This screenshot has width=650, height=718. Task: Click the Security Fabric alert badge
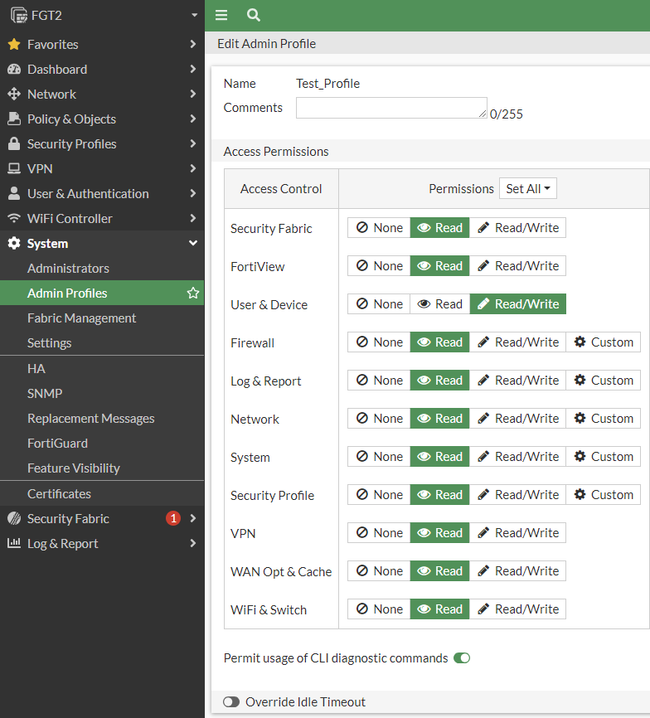click(x=173, y=518)
